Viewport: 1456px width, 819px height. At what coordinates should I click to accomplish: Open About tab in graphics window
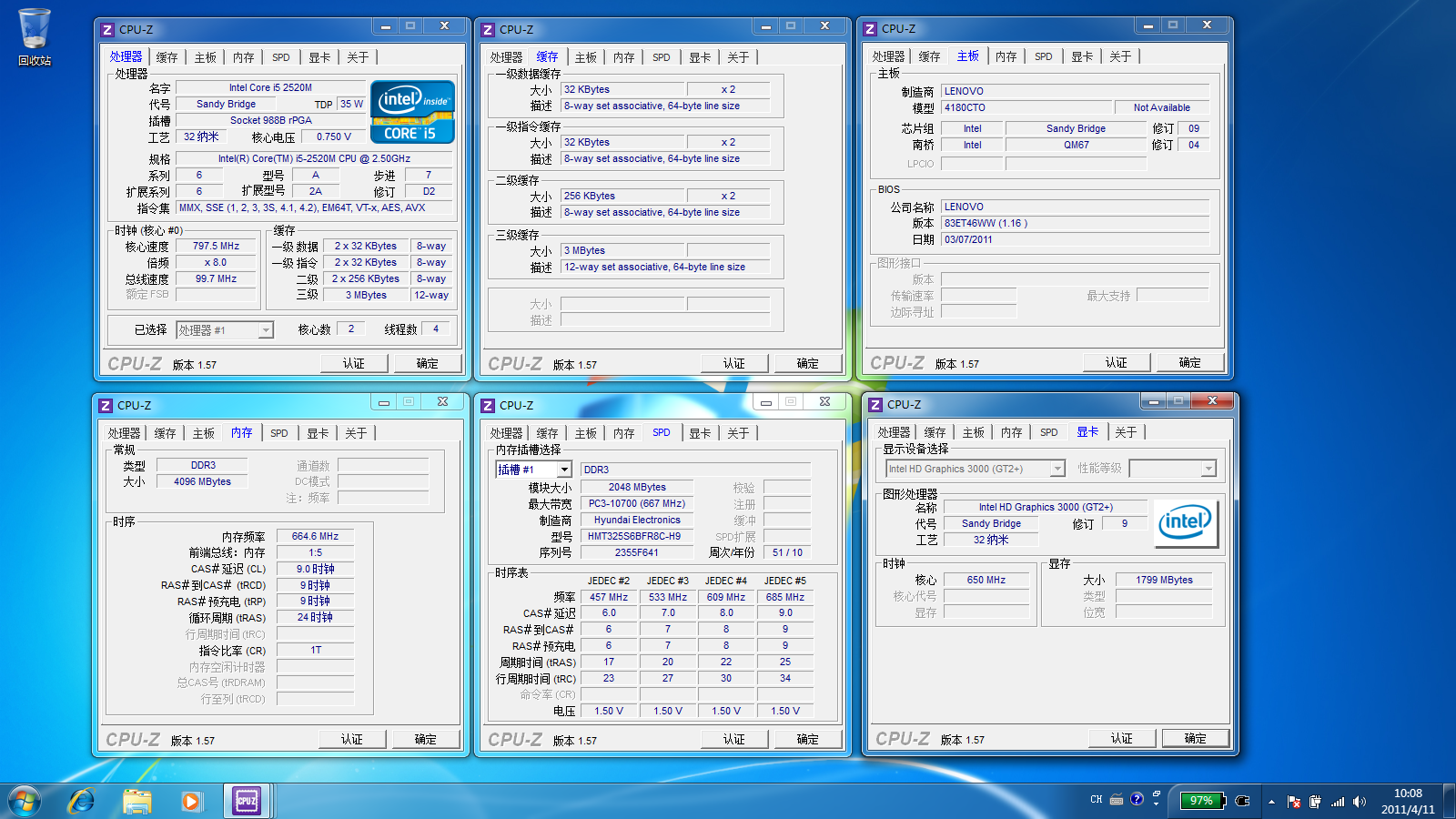click(1126, 432)
